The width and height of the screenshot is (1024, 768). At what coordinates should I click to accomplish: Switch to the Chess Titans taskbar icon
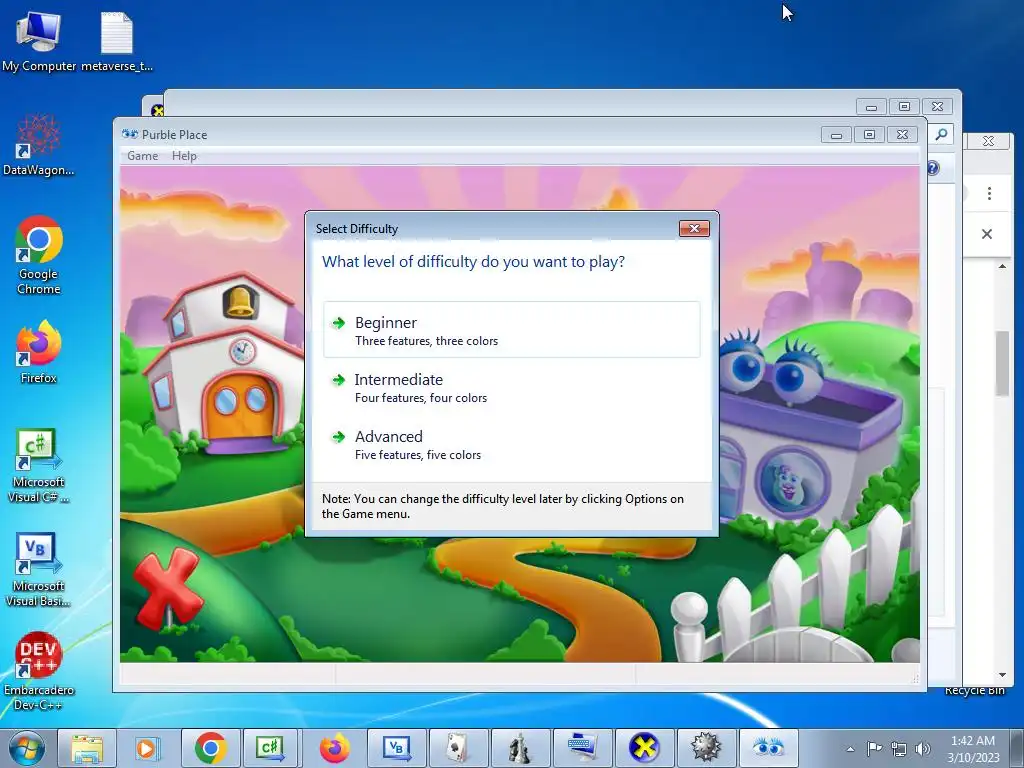pyautogui.click(x=520, y=748)
